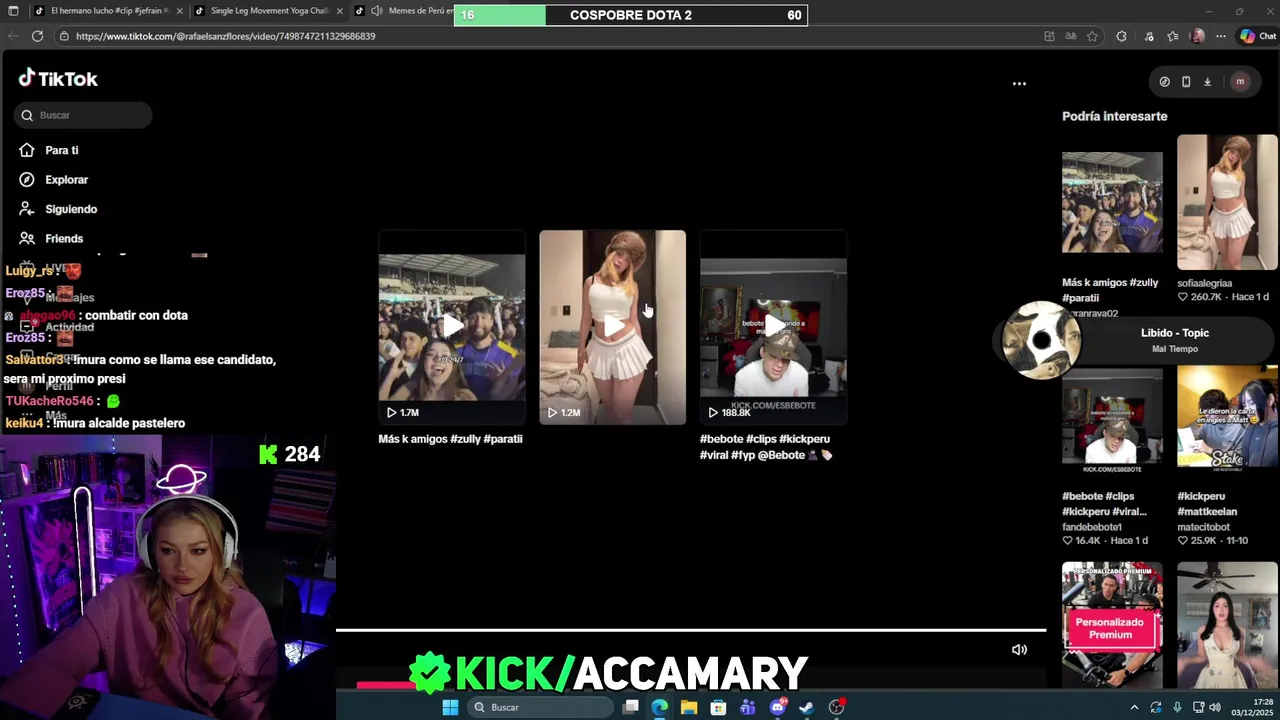Click the system tray volume icon
The image size is (1280, 720).
[x=1215, y=707]
